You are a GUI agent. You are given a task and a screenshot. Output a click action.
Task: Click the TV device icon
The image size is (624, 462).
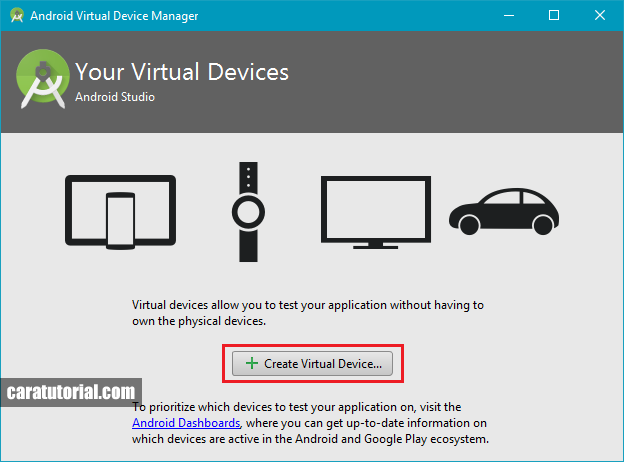pyautogui.click(x=376, y=212)
